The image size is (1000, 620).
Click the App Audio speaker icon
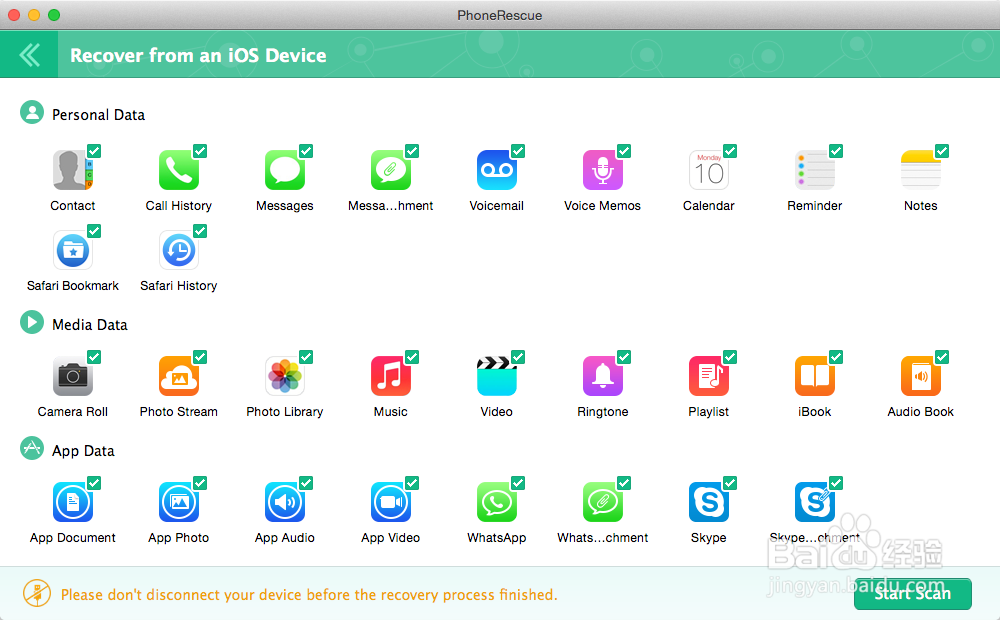coord(284,502)
